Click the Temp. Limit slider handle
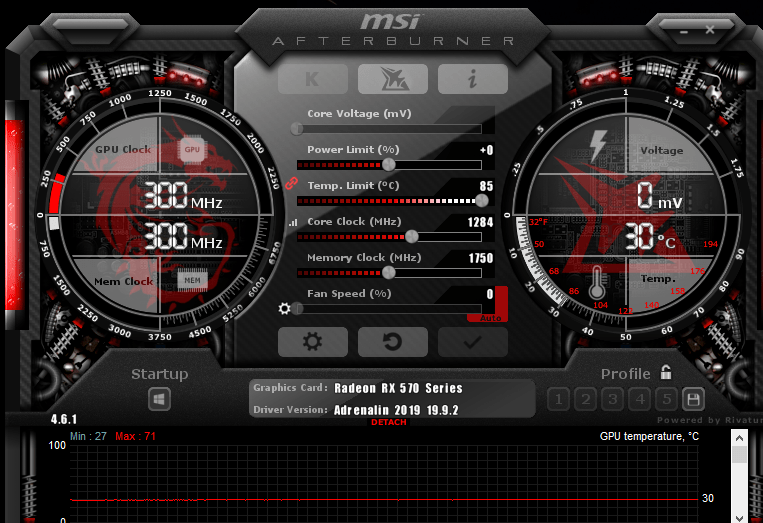 [x=482, y=200]
